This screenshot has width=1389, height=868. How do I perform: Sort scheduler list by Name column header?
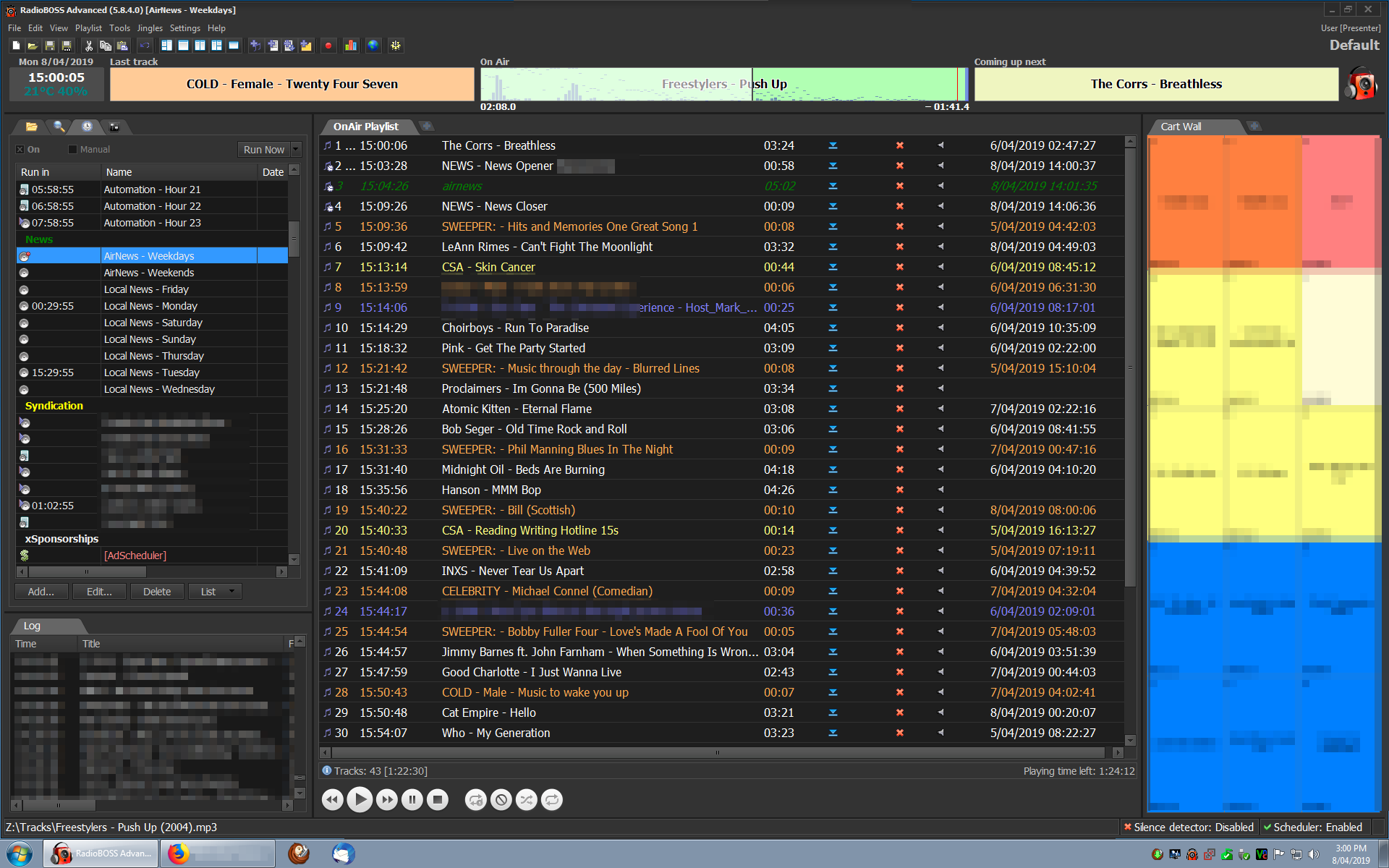point(179,172)
